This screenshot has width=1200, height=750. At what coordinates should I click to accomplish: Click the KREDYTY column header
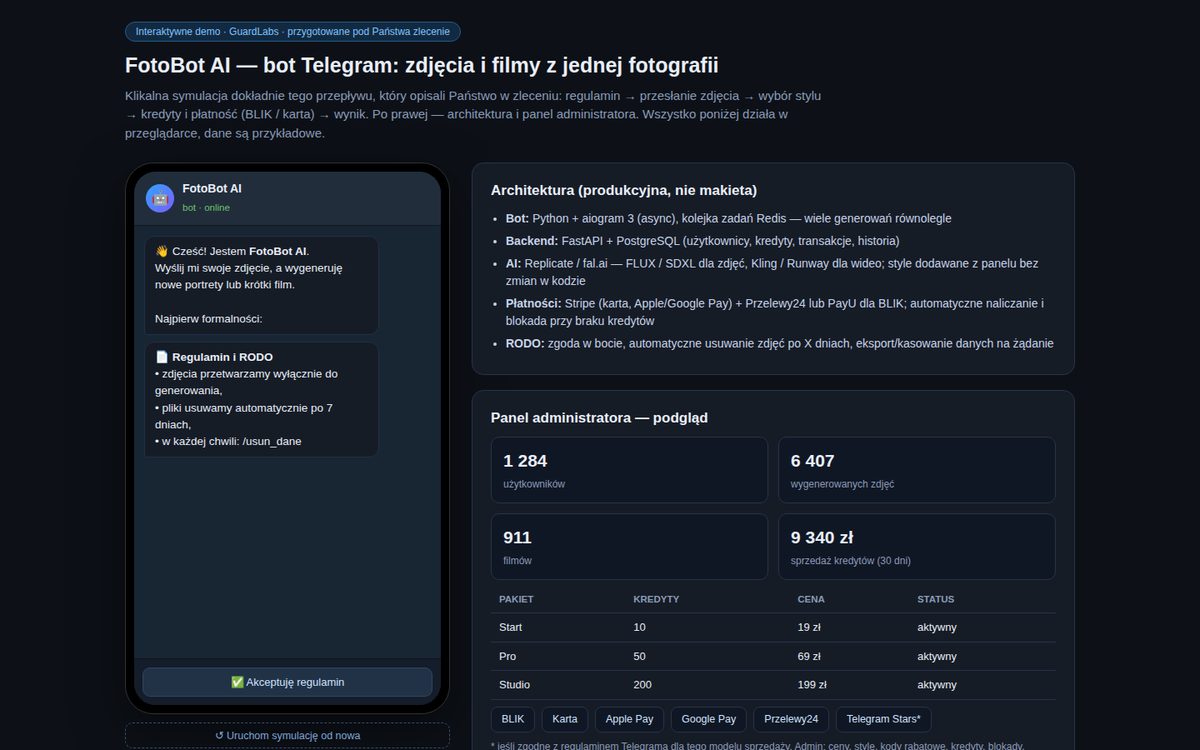pyautogui.click(x=656, y=599)
